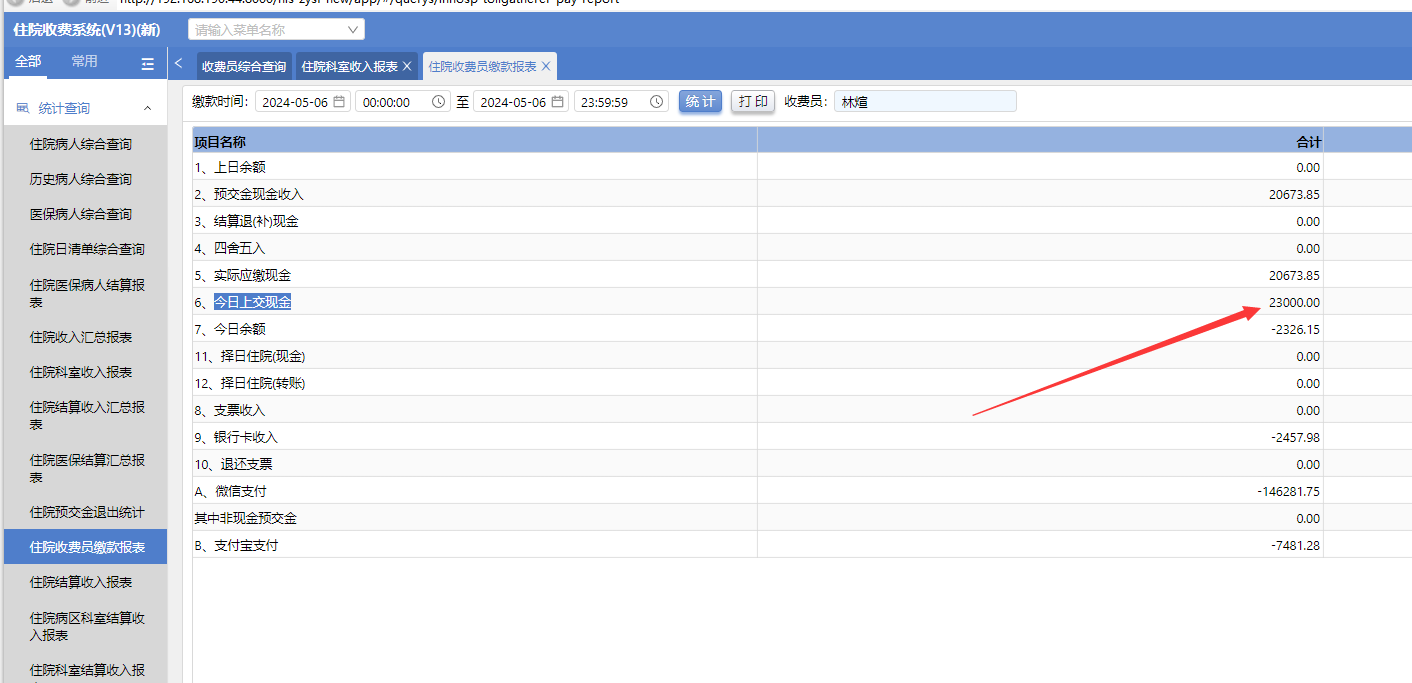Open 住院病区科室结算收入报表 in sidebar
The width and height of the screenshot is (1412, 683).
coord(84,626)
